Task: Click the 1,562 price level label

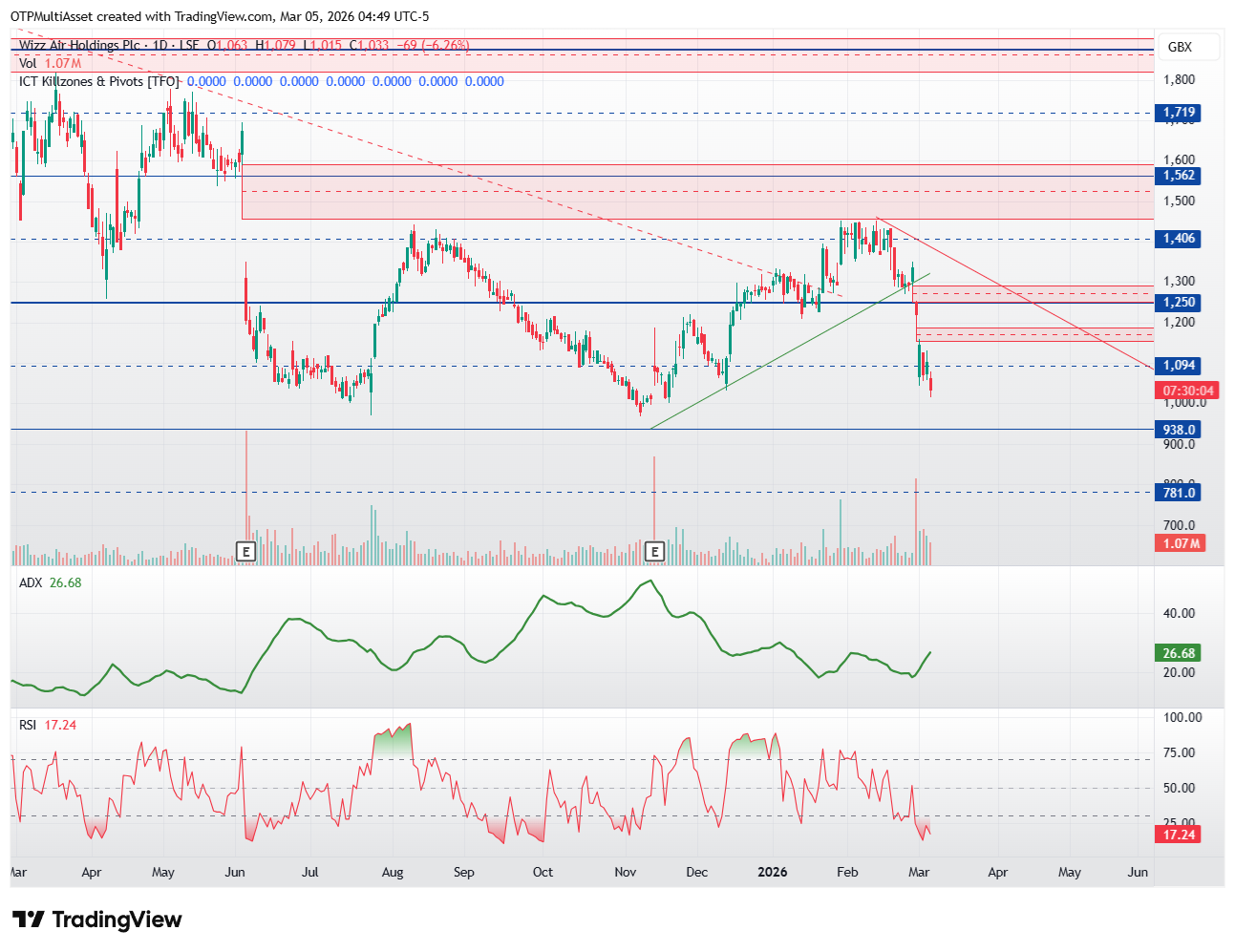Action: coord(1179,176)
